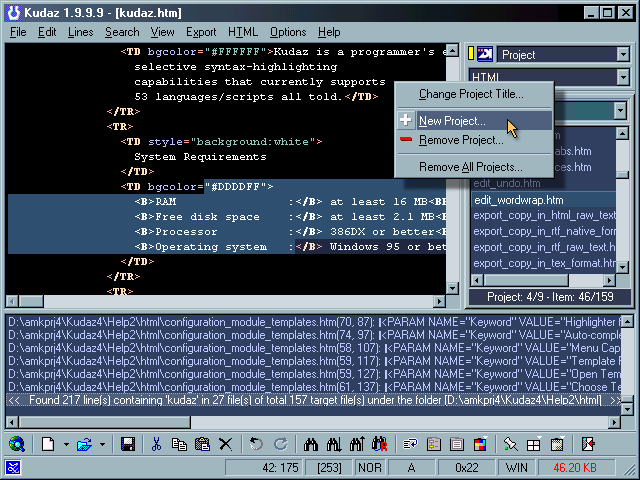Click the search results scroll-up arrow
The image size is (640, 480).
click(x=627, y=321)
